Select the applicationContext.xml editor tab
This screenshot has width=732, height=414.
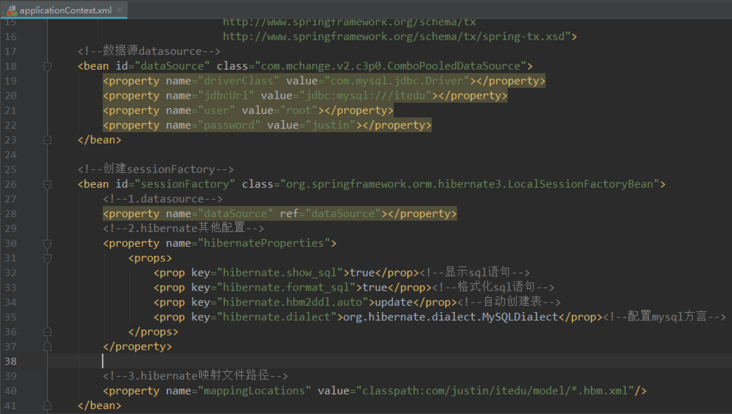(63, 10)
